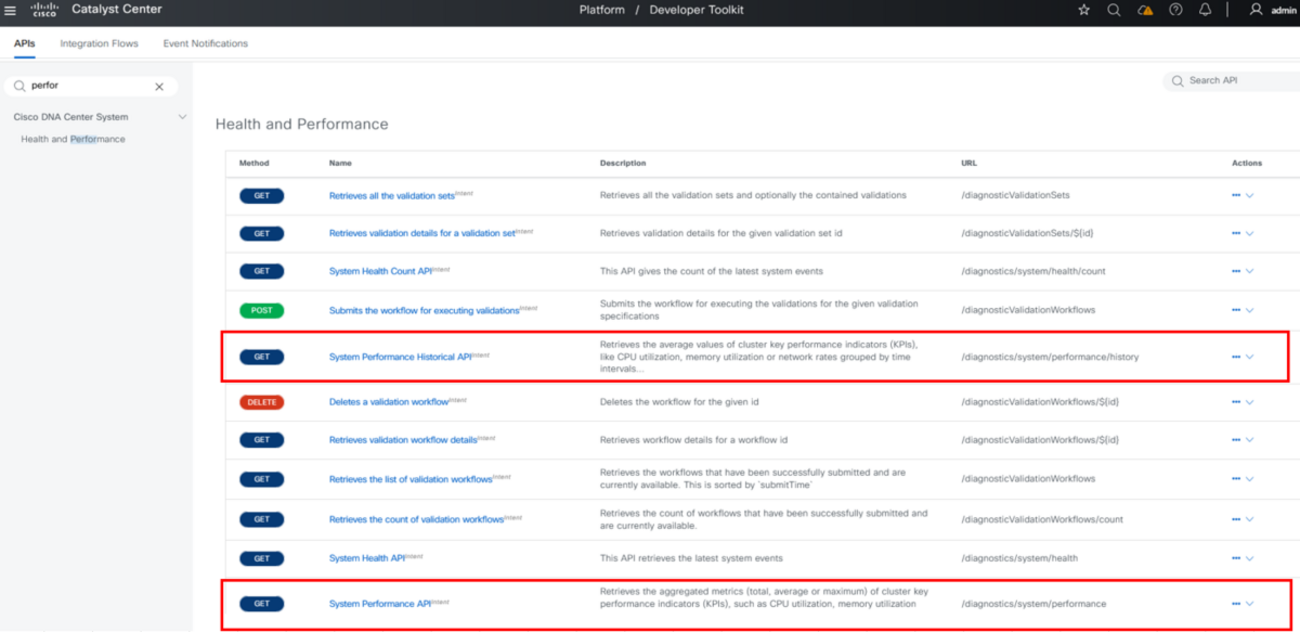Open the help question mark icon
1300x632 pixels.
coord(1176,10)
